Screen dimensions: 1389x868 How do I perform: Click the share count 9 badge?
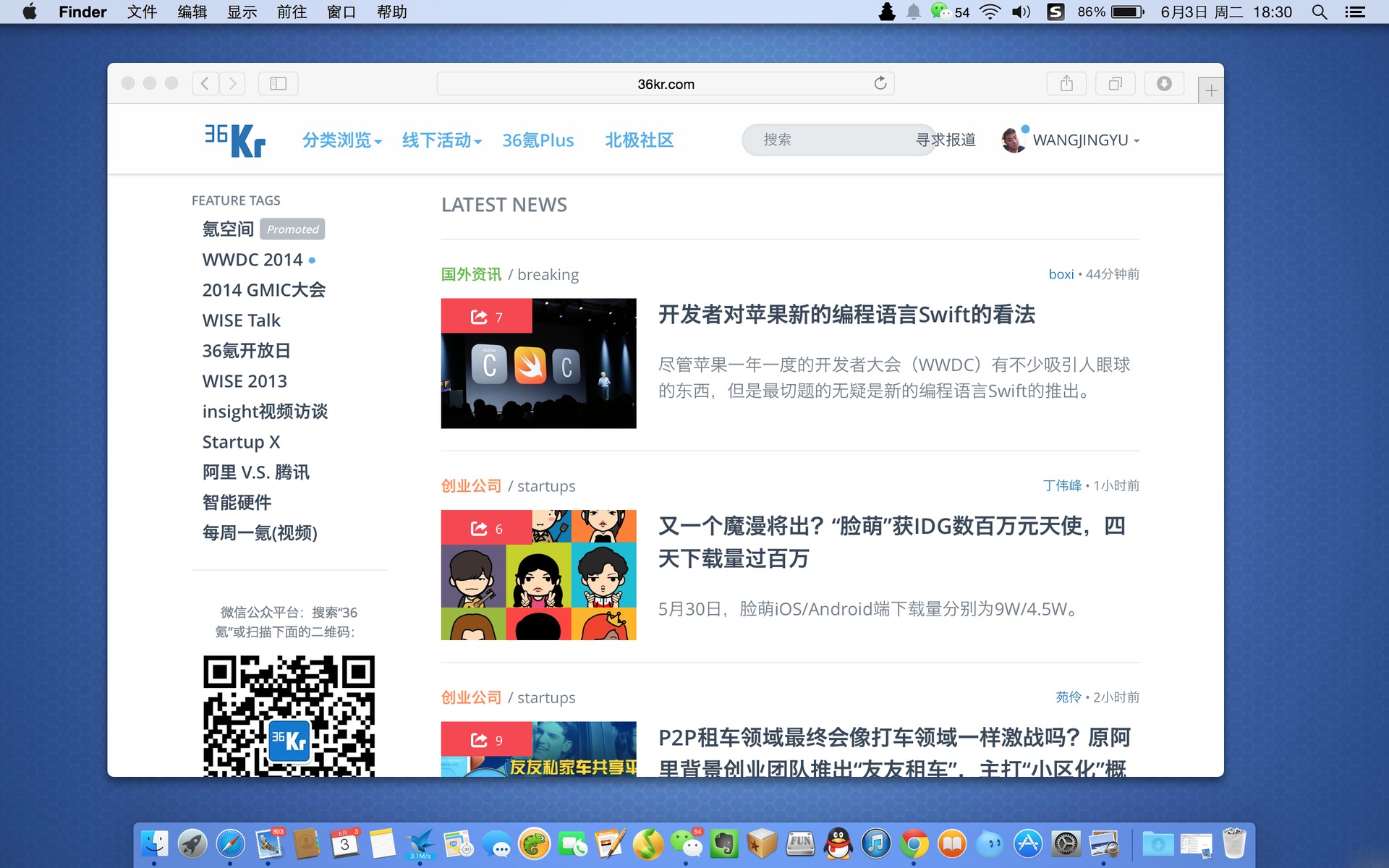[x=486, y=739]
